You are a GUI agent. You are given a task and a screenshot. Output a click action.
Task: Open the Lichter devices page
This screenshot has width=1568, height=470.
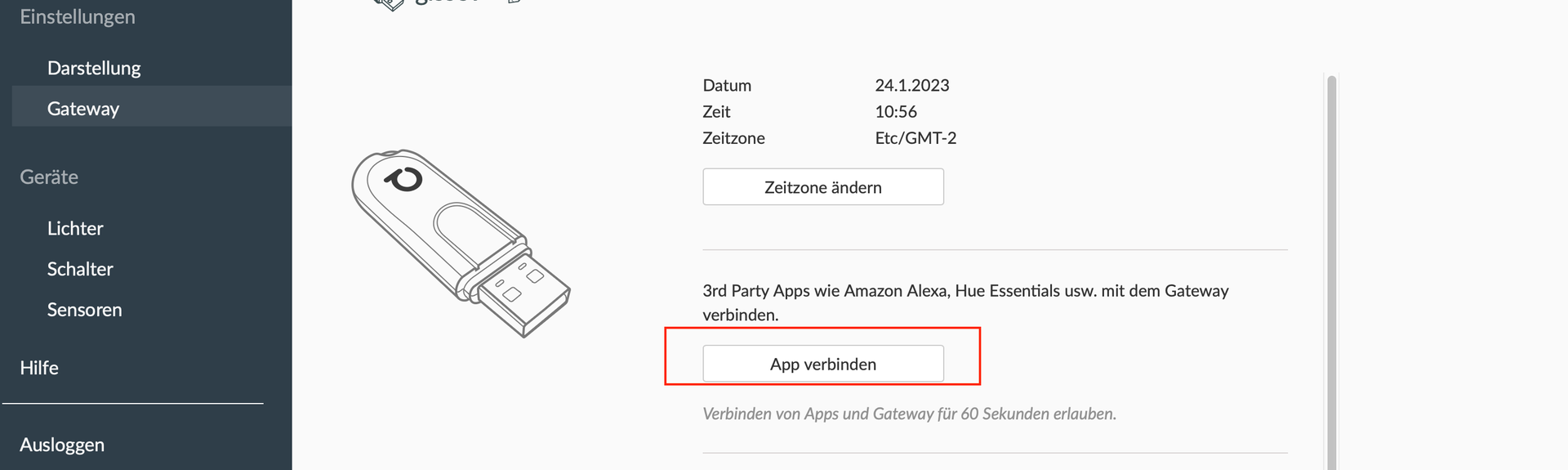[75, 228]
